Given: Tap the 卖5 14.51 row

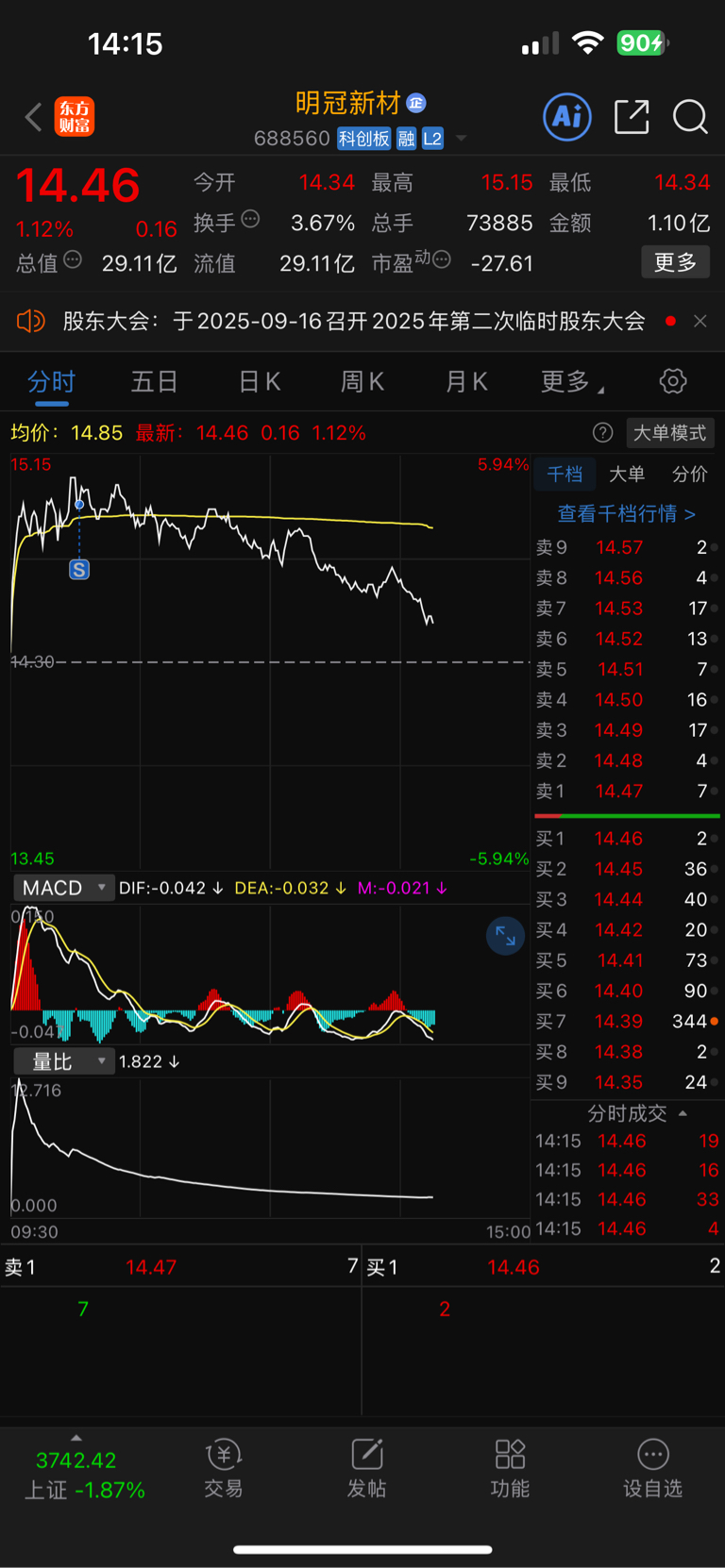Looking at the screenshot, I should [x=626, y=669].
